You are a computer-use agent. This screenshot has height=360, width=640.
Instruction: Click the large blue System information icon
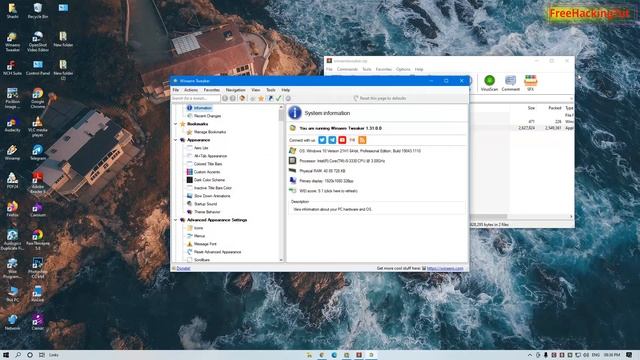coord(295,113)
